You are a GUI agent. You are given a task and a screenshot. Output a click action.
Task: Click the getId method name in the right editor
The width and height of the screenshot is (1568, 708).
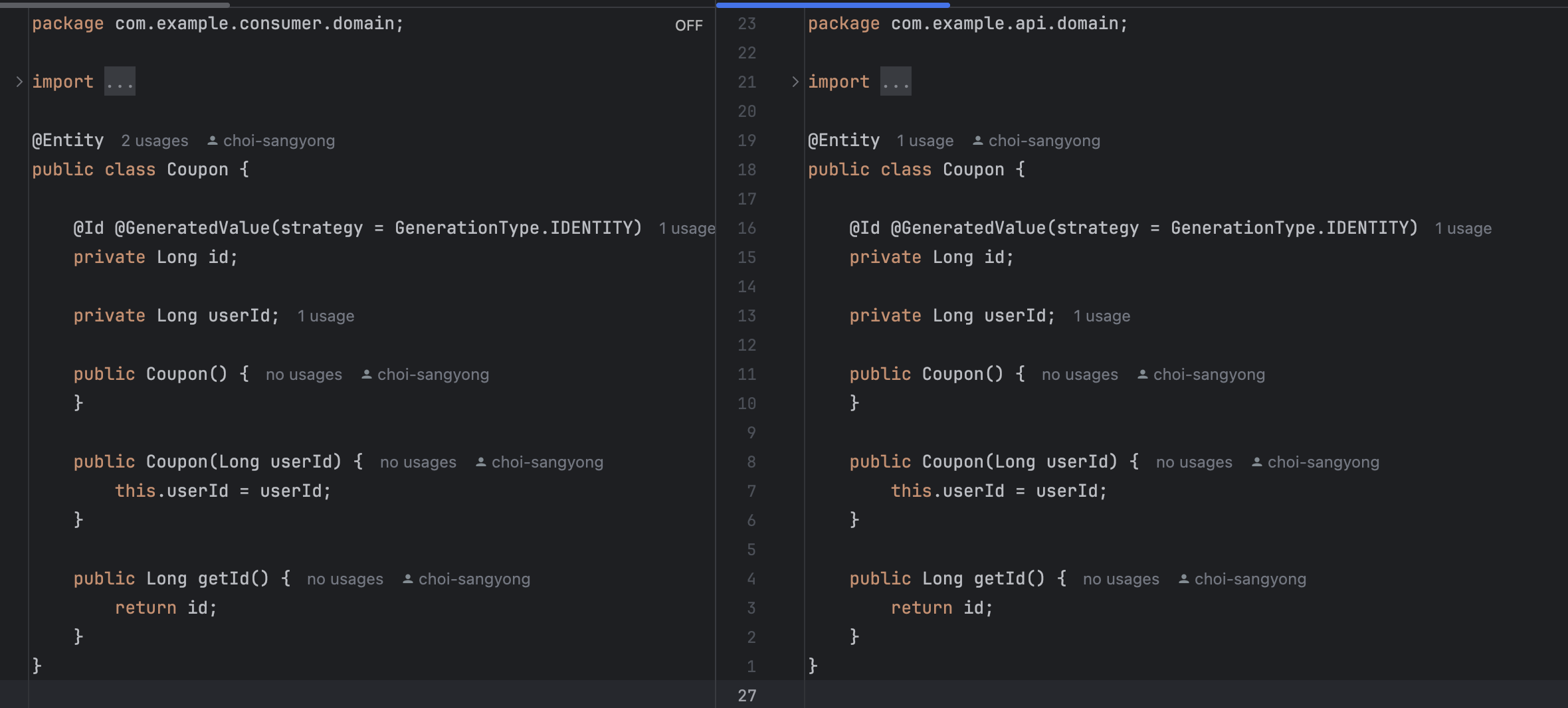pos(999,579)
